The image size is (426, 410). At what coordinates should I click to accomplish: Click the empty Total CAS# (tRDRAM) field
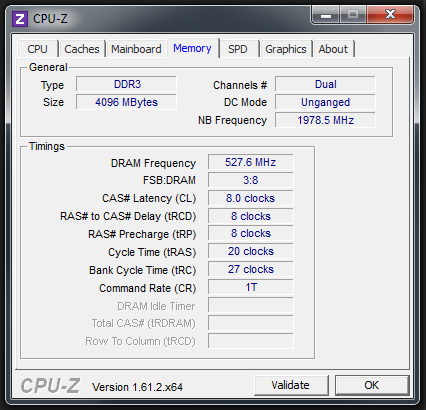[251, 323]
